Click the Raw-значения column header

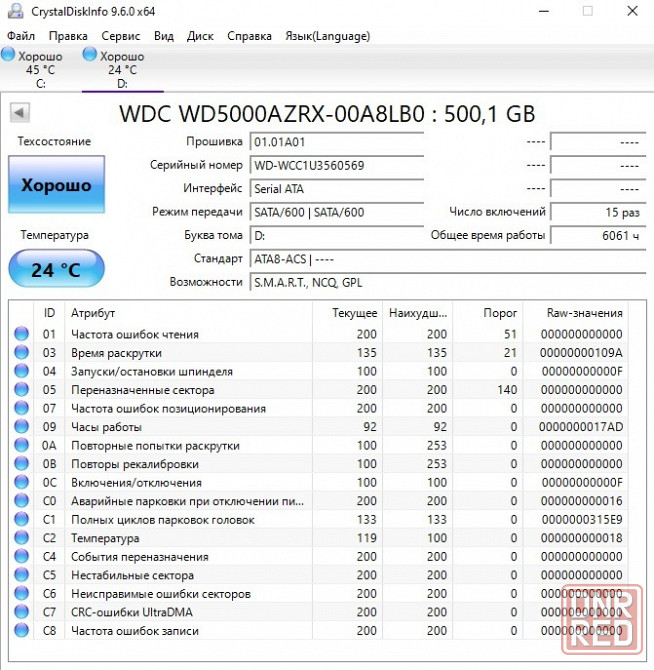pos(575,313)
